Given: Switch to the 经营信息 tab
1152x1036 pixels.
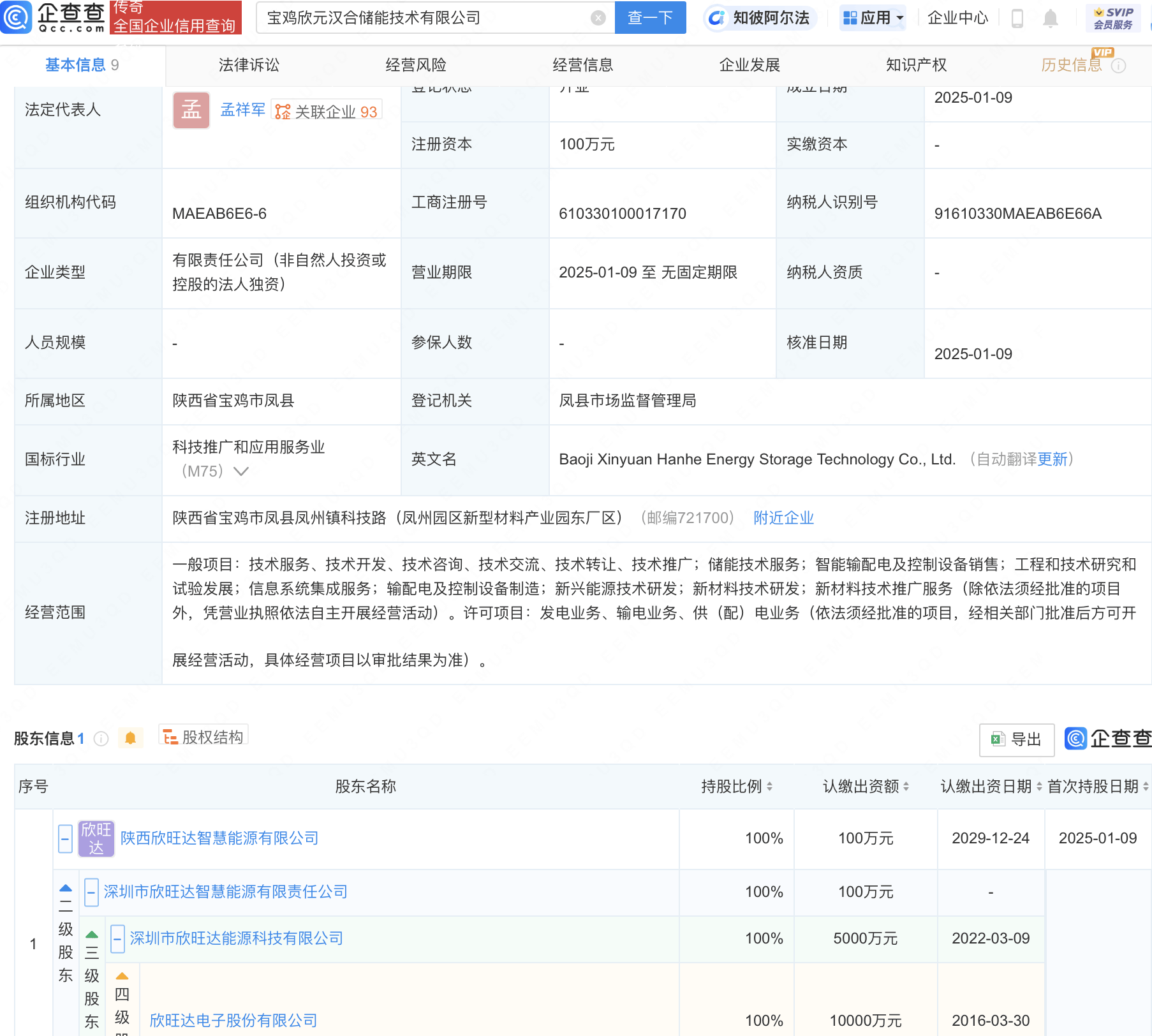Looking at the screenshot, I should point(583,65).
